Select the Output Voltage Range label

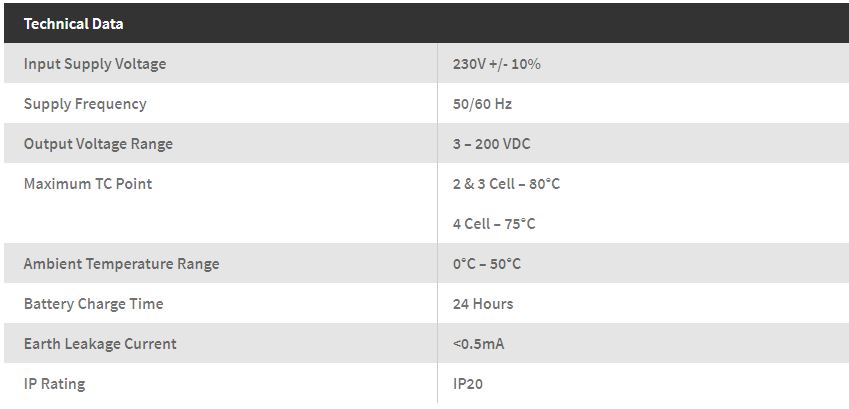[98, 144]
